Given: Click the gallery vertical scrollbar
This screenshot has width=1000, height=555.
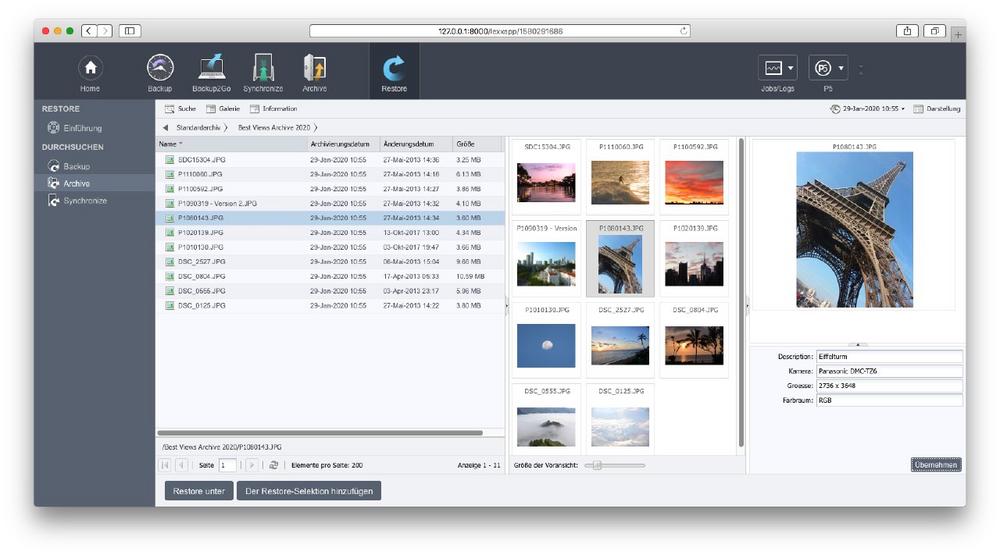Looking at the screenshot, I should 741,292.
